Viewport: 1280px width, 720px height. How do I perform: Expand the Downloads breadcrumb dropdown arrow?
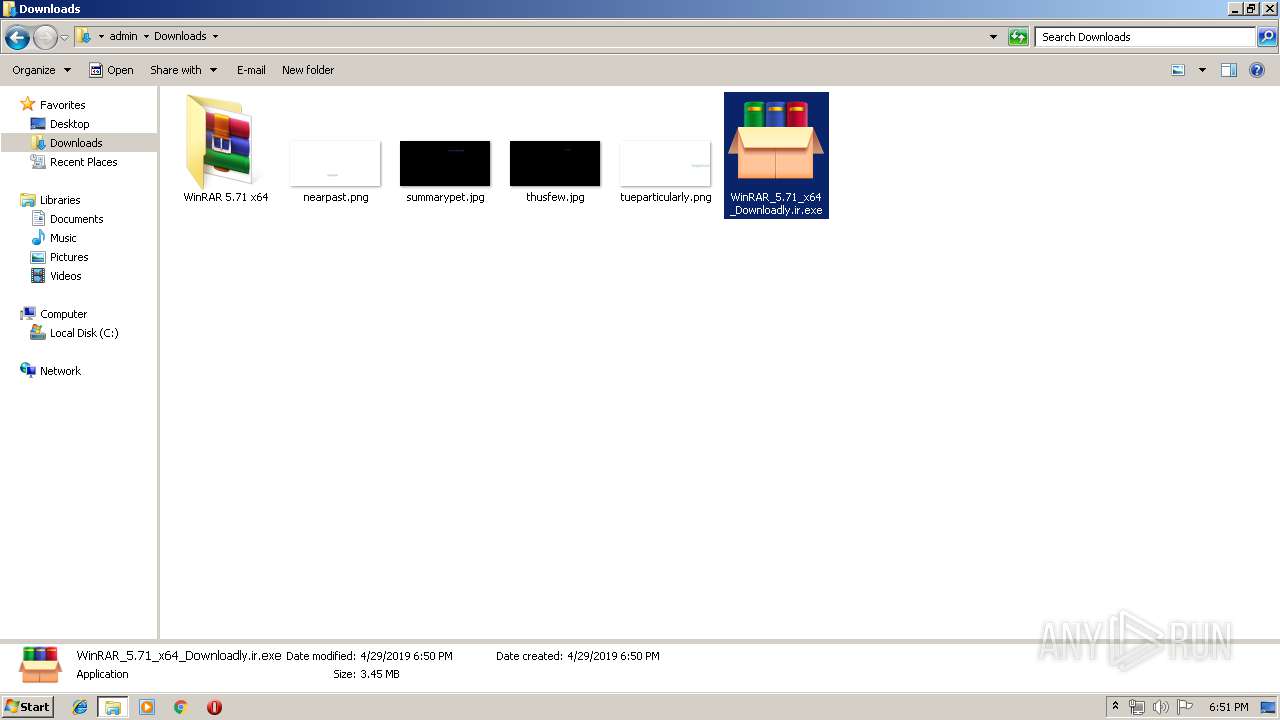pyautogui.click(x=215, y=37)
